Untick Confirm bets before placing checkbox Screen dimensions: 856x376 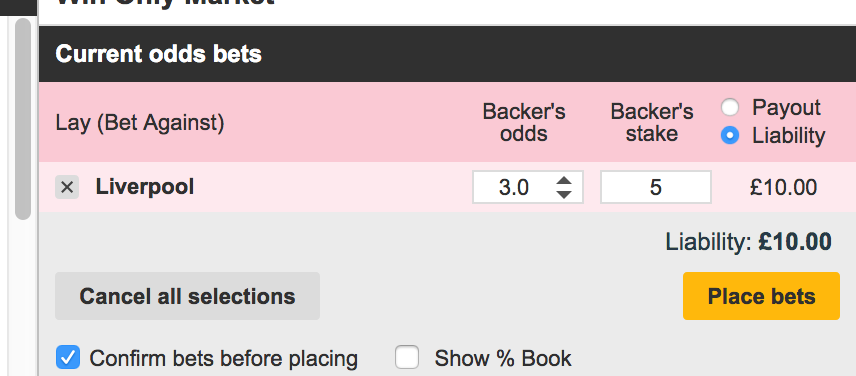click(68, 358)
